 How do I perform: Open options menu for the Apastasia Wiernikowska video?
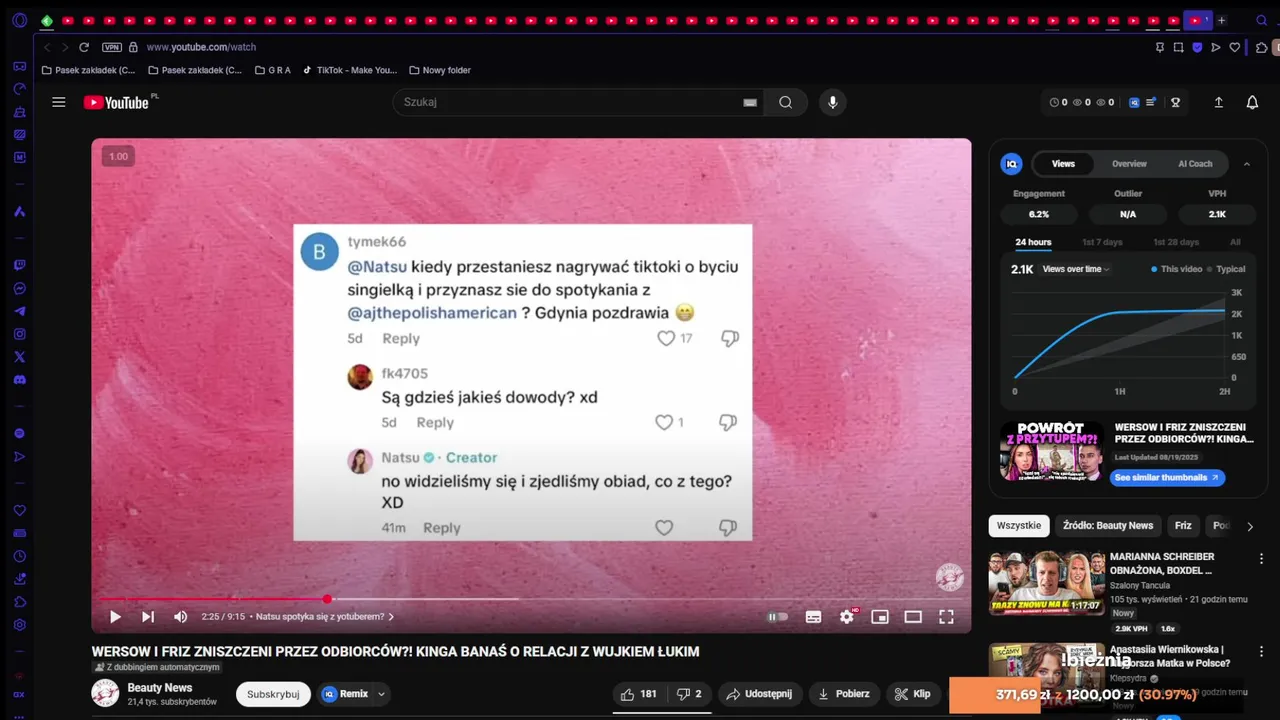tap(1261, 651)
